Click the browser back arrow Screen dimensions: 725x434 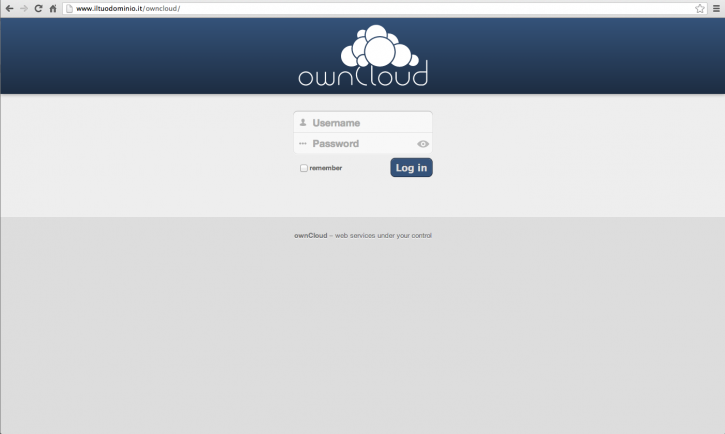tap(9, 8)
